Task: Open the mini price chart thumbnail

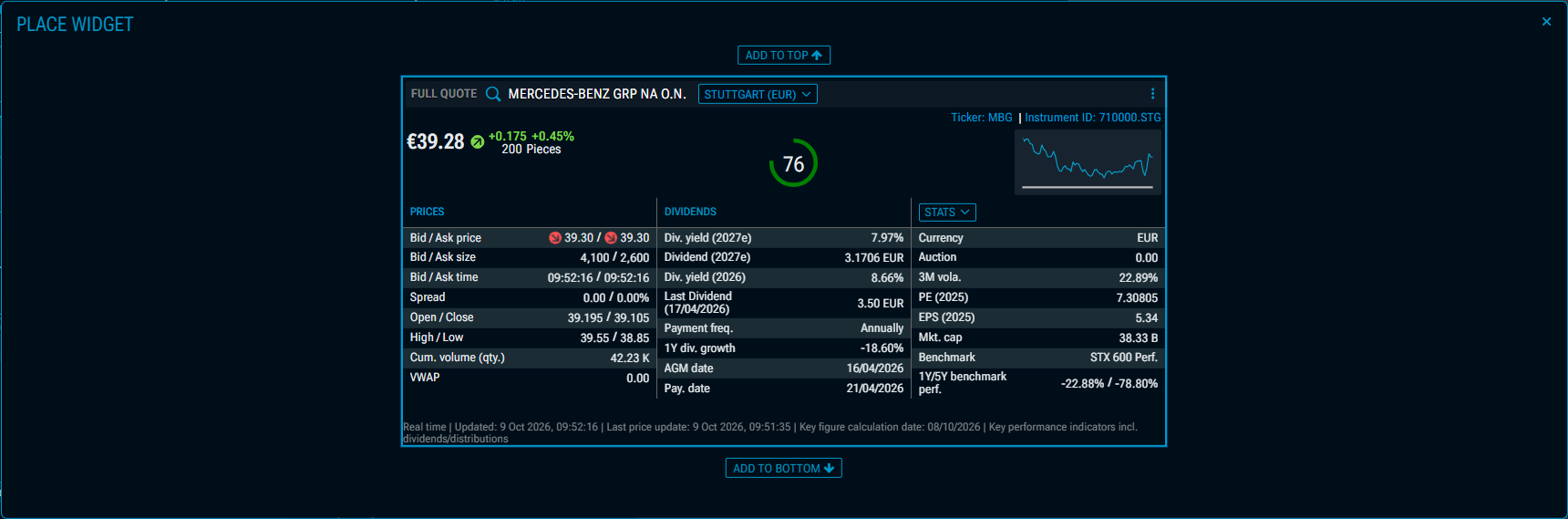Action: pyautogui.click(x=1088, y=162)
